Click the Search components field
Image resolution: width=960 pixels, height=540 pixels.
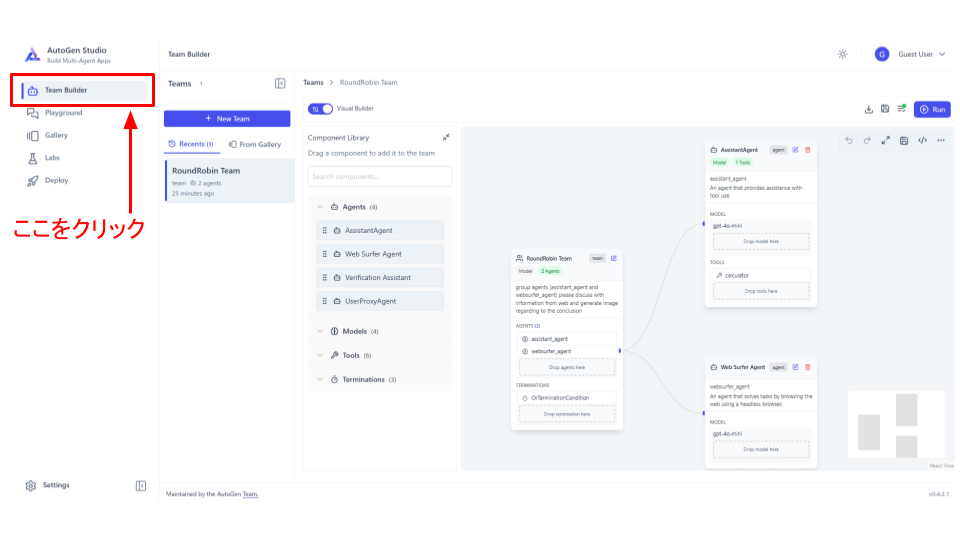point(380,177)
